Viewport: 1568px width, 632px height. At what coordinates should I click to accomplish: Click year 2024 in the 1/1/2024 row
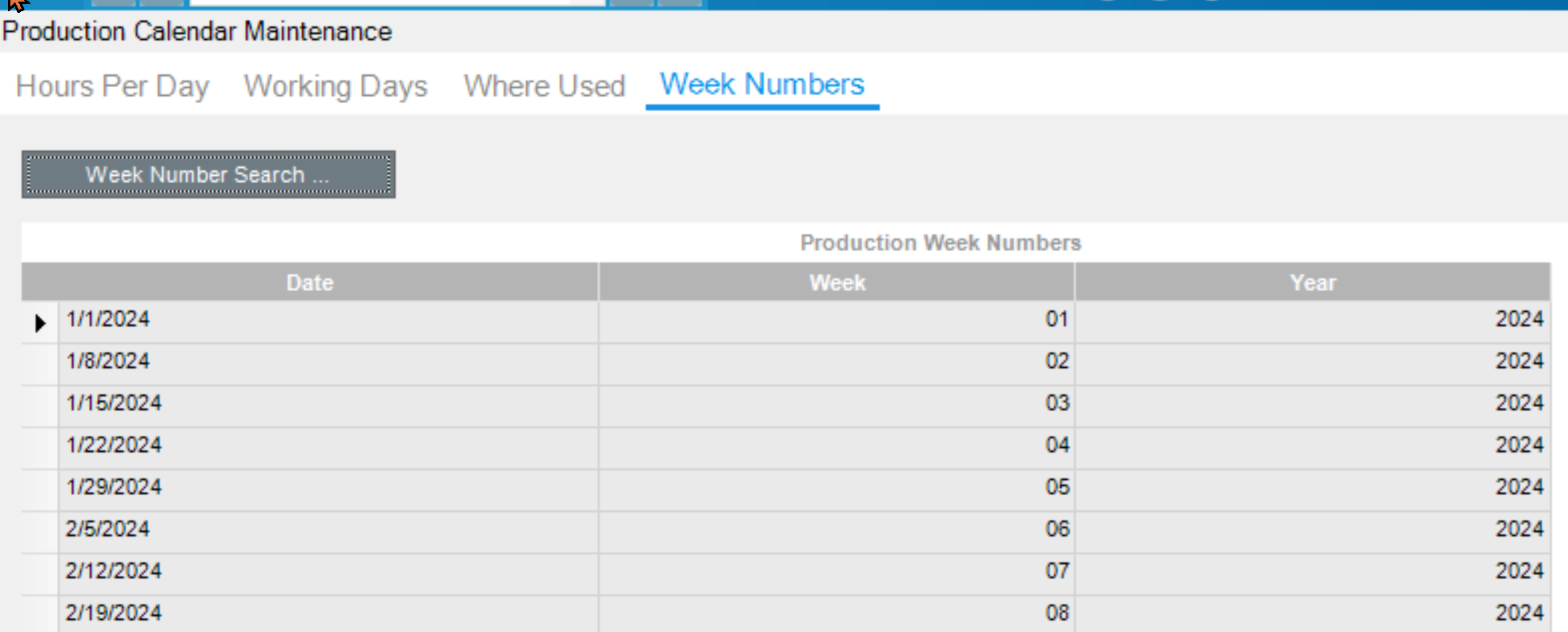click(x=1313, y=322)
